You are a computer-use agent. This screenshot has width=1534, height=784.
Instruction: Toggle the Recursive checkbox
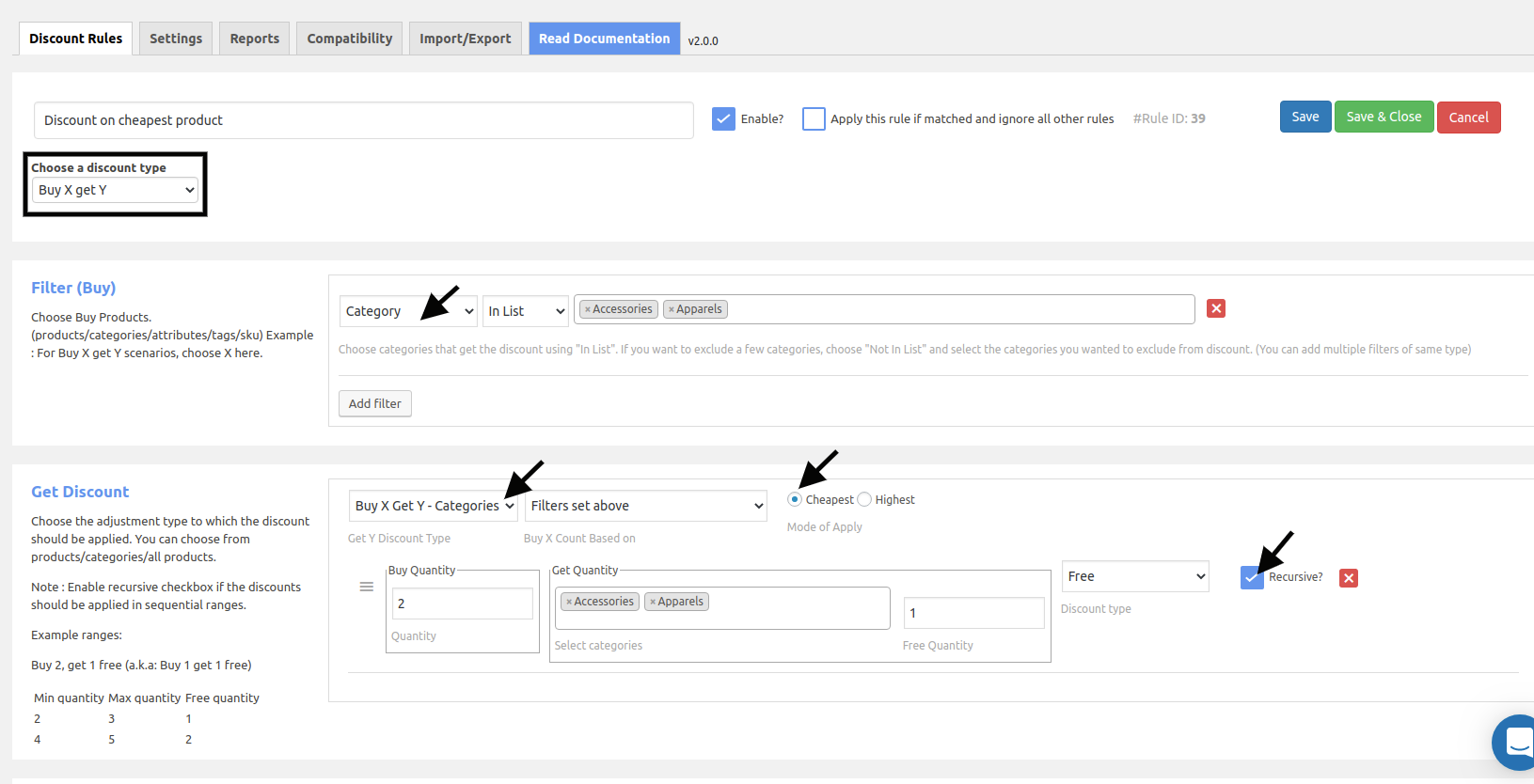(1251, 577)
